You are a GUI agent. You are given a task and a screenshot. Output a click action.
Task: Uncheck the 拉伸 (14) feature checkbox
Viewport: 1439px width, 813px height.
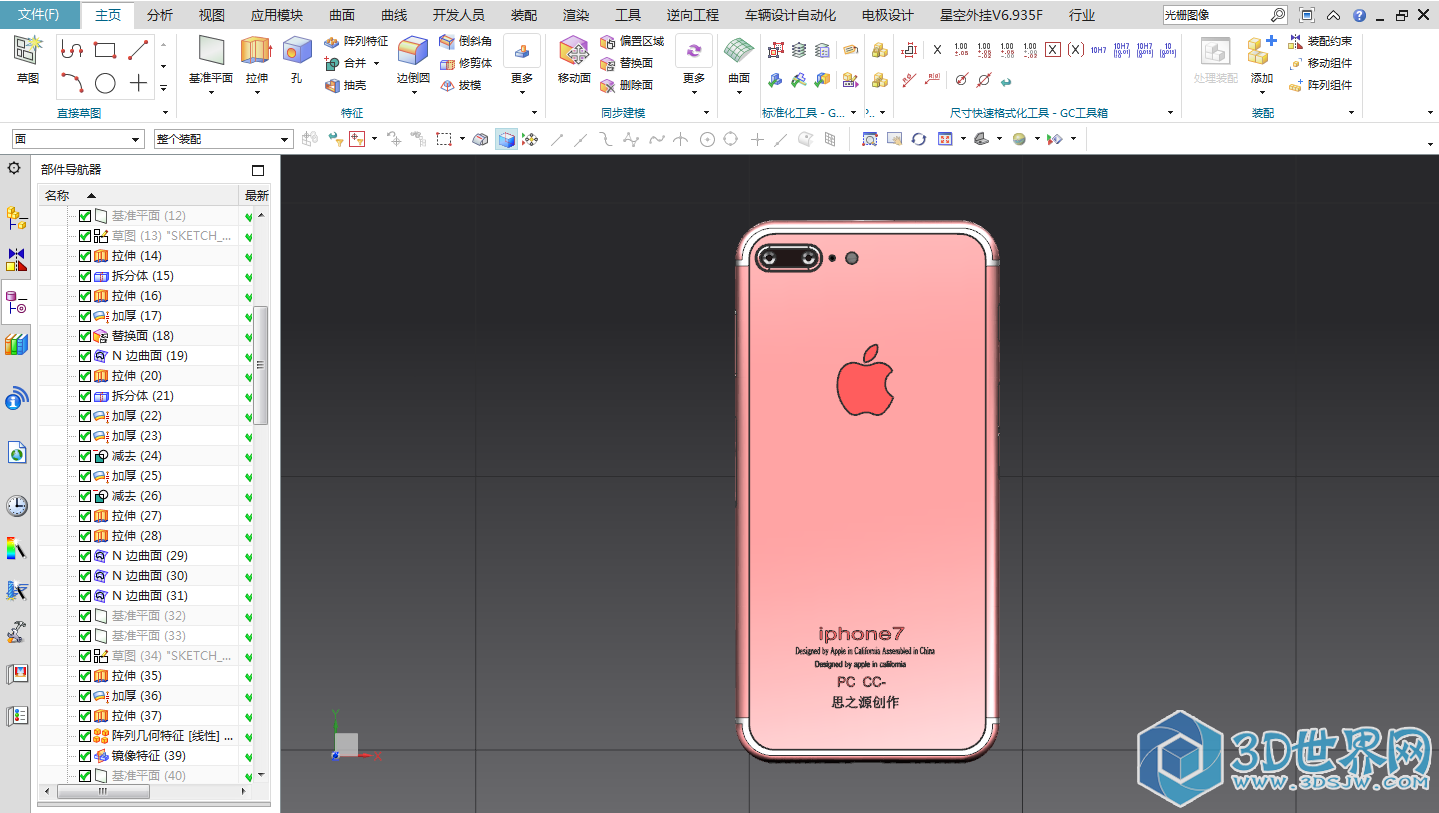pos(85,256)
